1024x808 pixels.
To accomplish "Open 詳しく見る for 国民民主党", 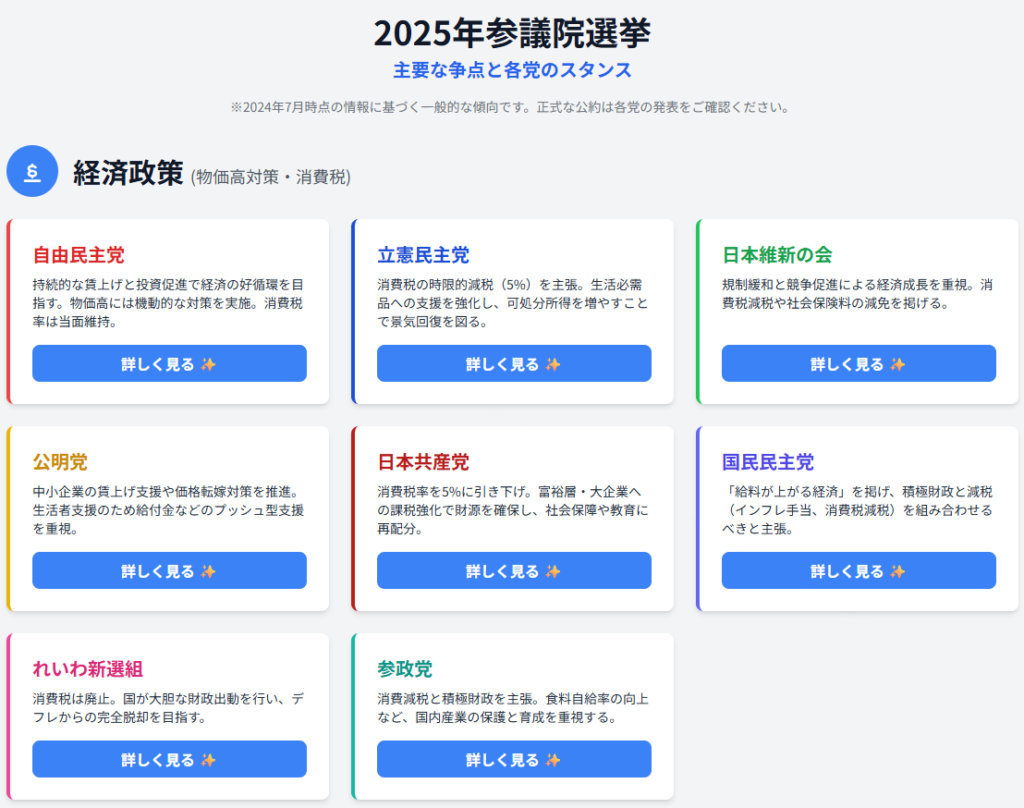I will pyautogui.click(x=859, y=570).
